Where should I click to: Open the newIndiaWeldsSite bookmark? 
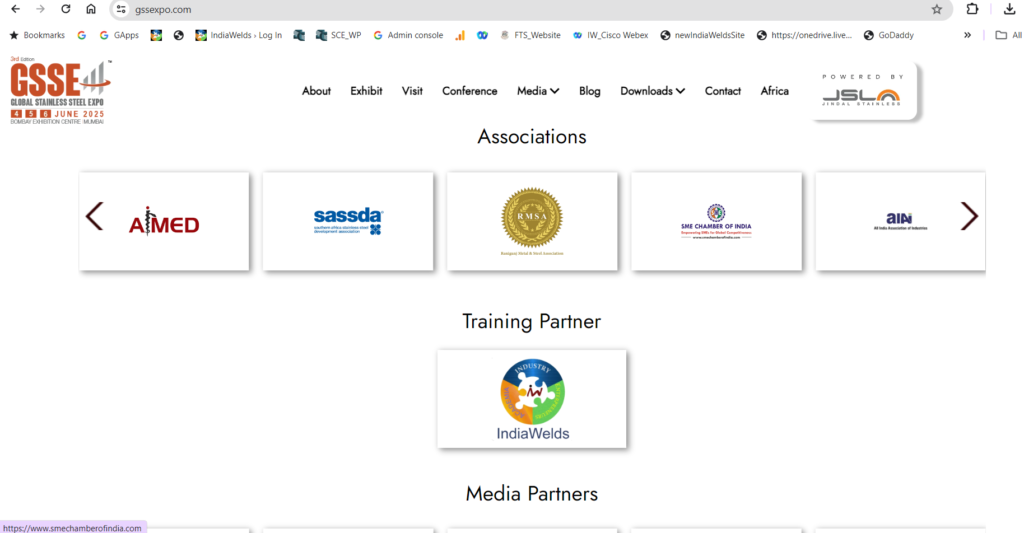click(x=703, y=35)
